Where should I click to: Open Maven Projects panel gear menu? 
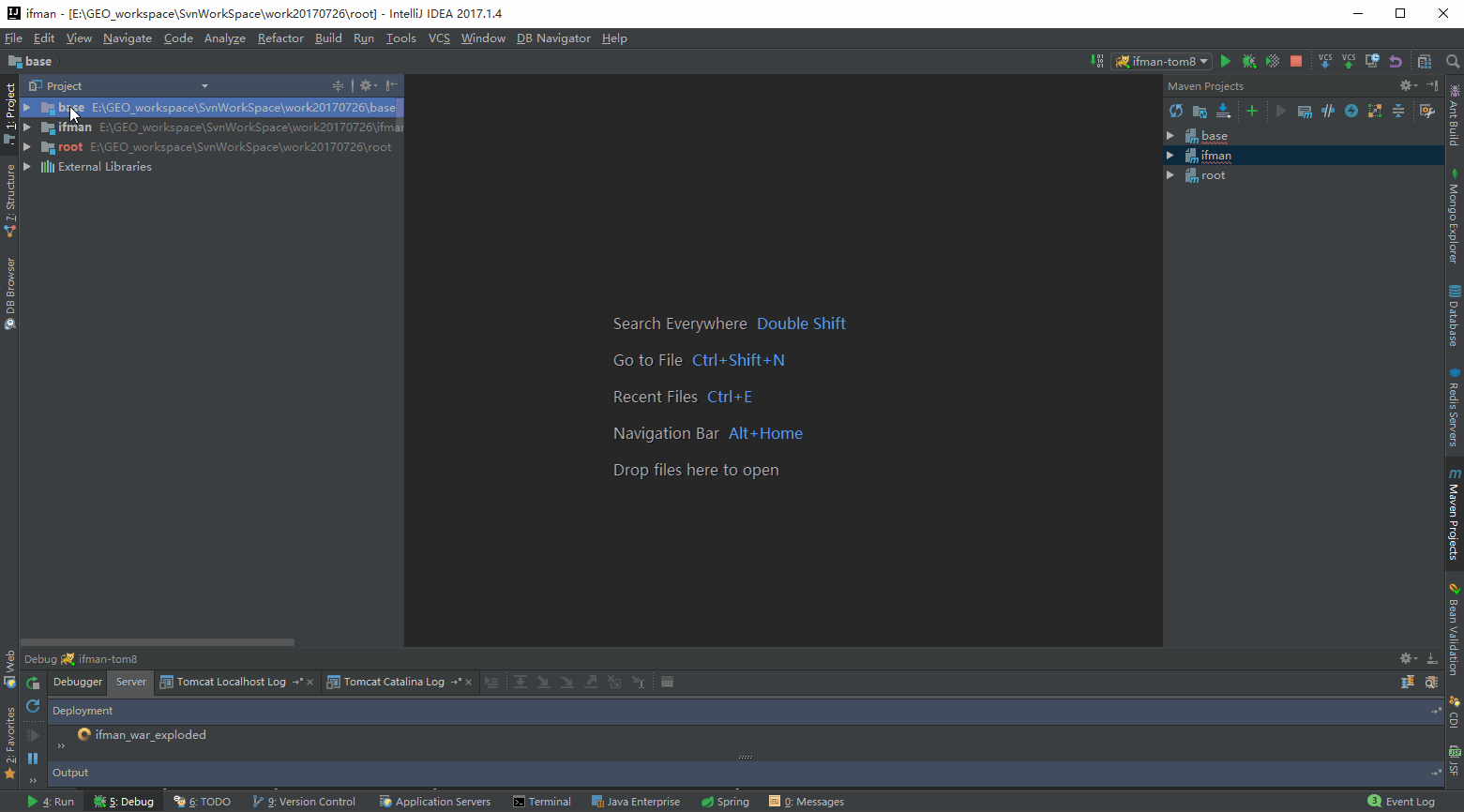[1408, 85]
